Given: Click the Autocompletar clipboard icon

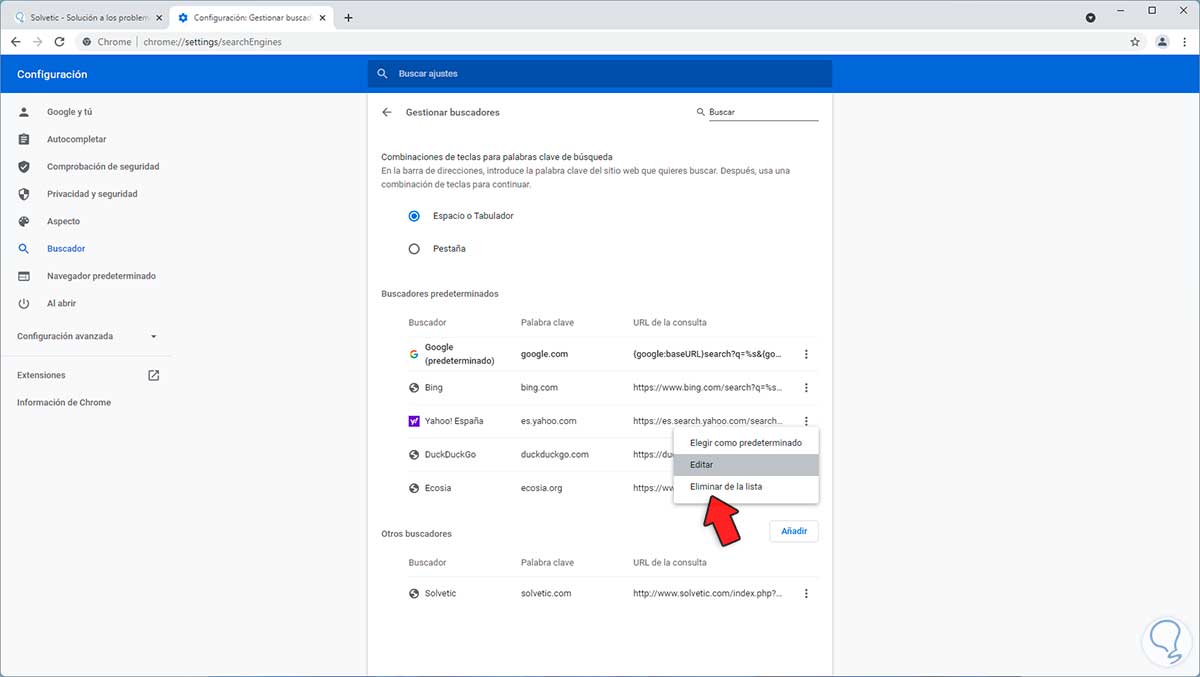Looking at the screenshot, I should [x=24, y=139].
